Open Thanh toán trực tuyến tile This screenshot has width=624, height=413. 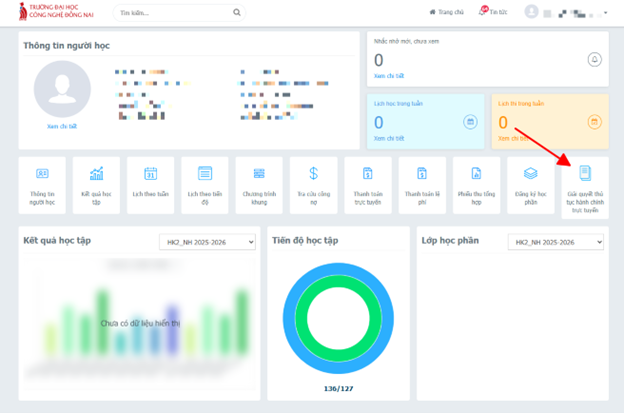tap(368, 185)
